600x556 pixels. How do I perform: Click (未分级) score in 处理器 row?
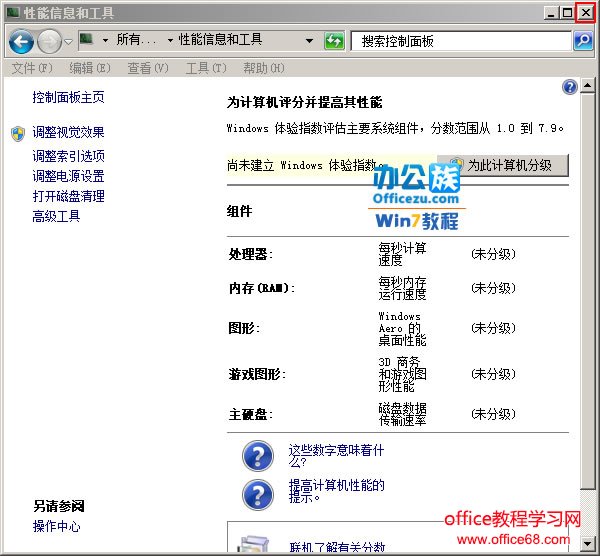click(493, 254)
